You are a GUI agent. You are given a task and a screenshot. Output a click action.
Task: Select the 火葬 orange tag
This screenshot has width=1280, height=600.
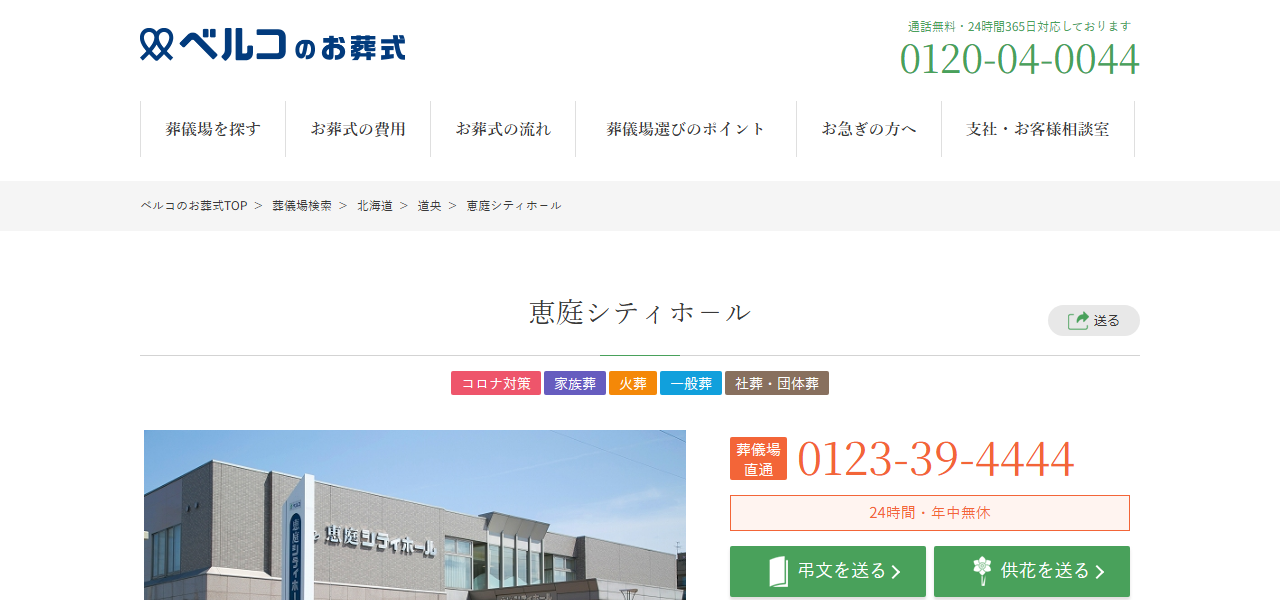(633, 383)
